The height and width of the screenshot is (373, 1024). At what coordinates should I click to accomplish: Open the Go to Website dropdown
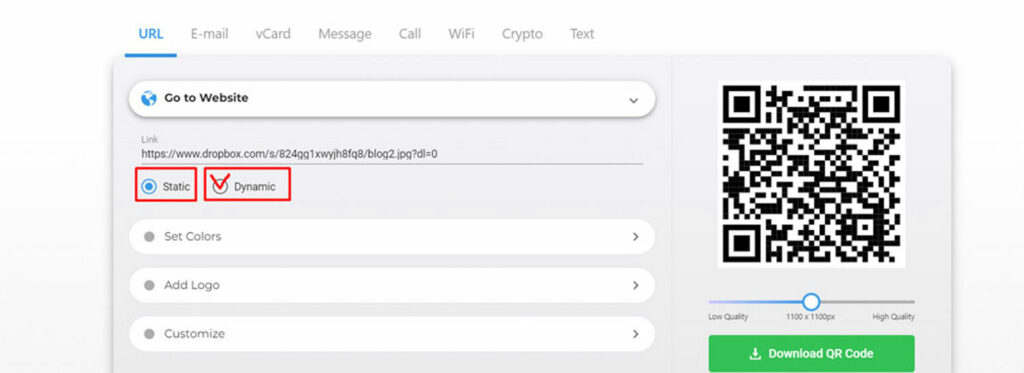click(392, 99)
